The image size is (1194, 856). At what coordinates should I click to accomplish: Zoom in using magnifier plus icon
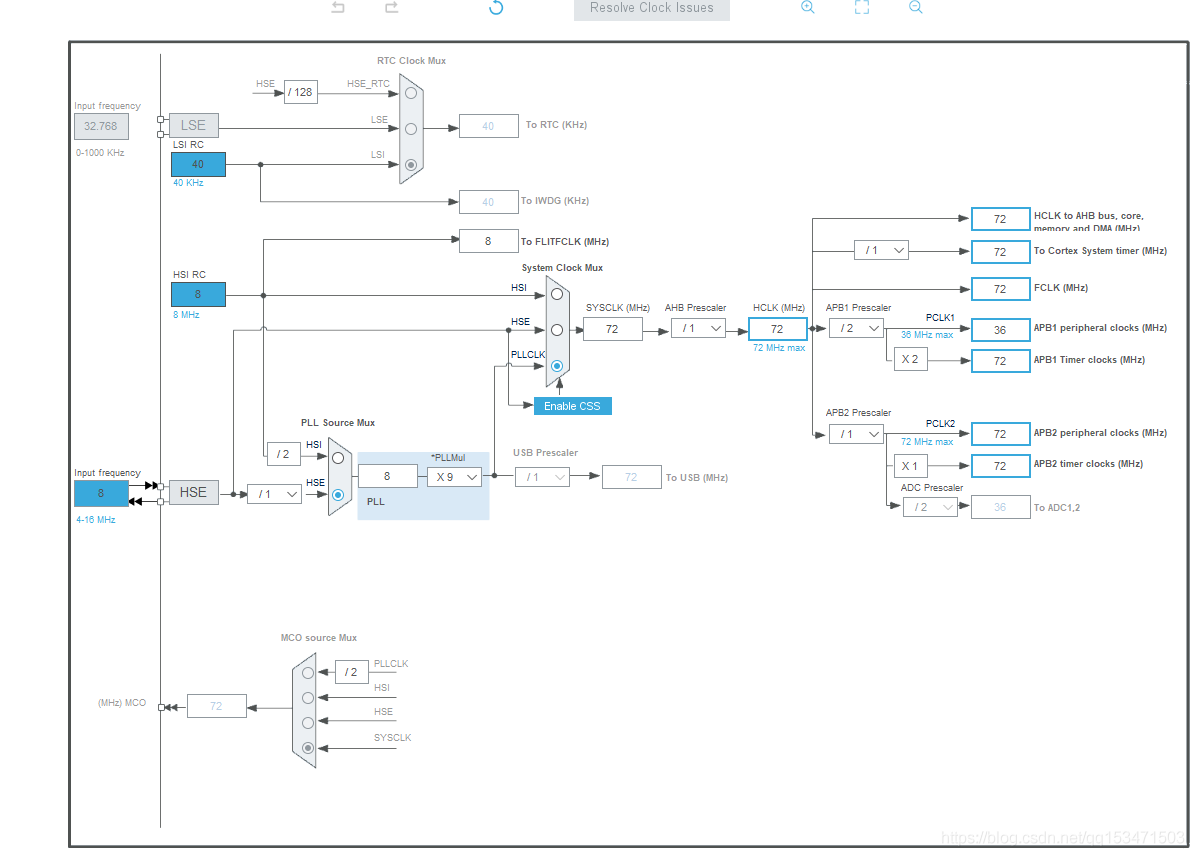click(x=808, y=8)
